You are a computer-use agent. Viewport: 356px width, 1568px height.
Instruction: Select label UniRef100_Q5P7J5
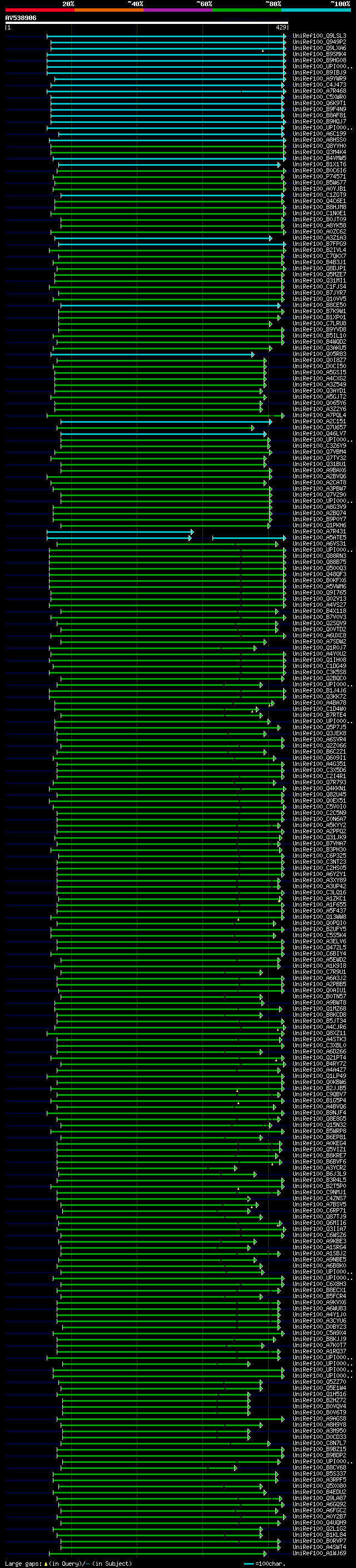coord(319,728)
